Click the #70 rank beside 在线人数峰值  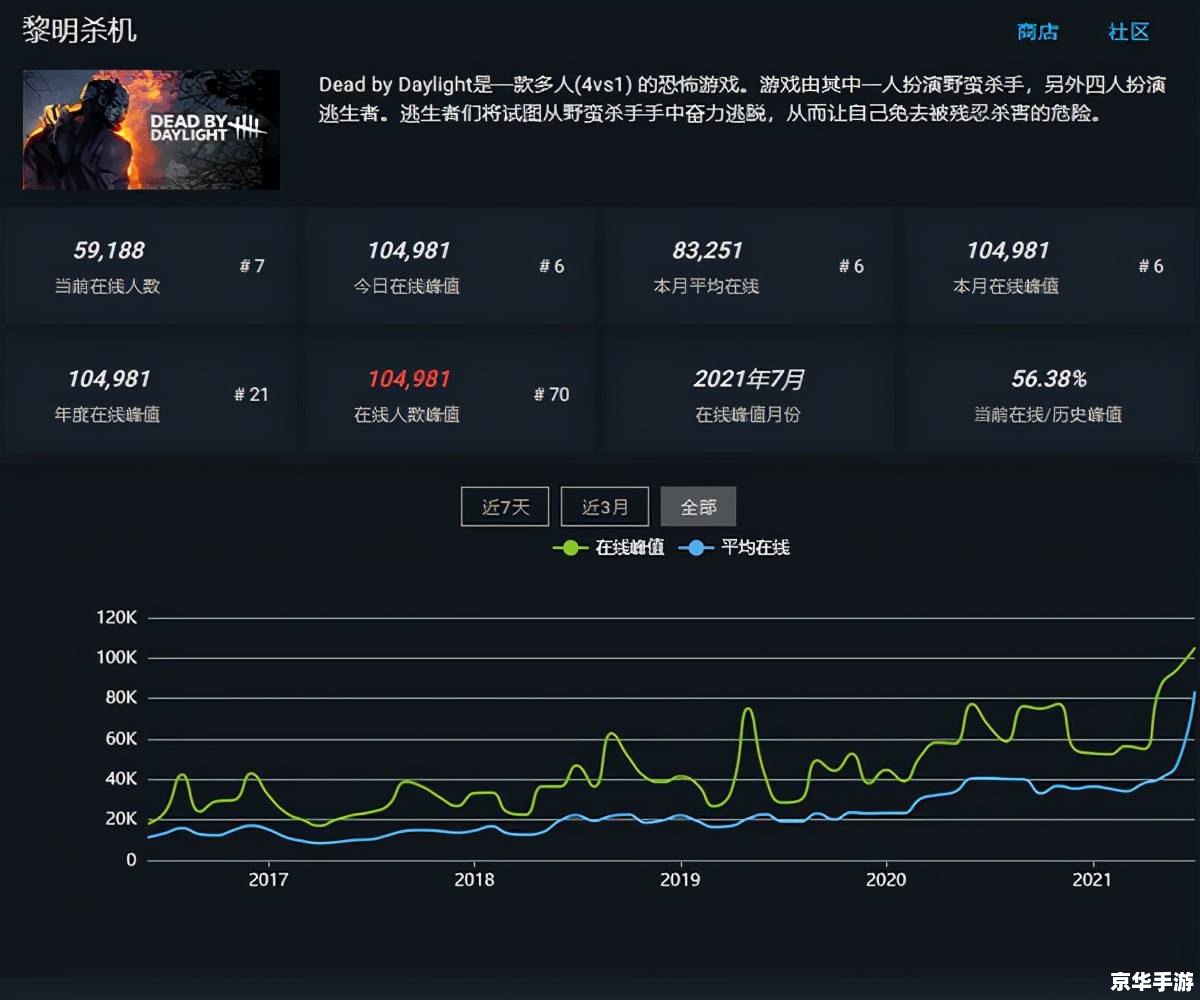tap(552, 394)
